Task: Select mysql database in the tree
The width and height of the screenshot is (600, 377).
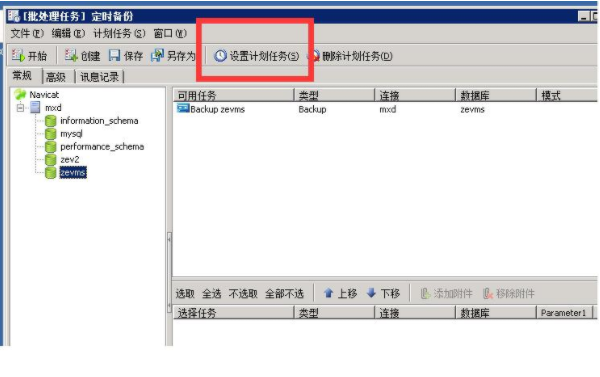Action: [x=71, y=134]
